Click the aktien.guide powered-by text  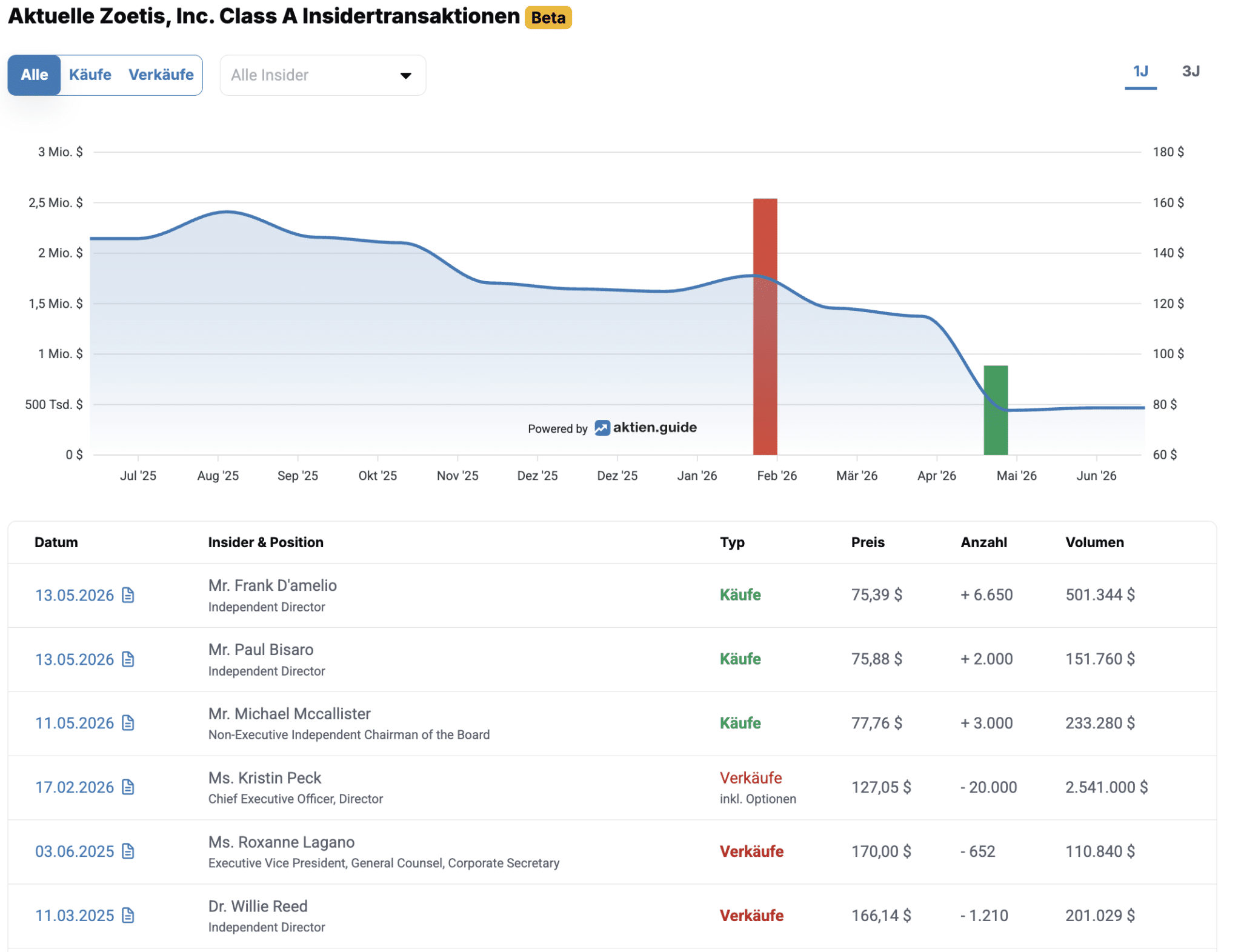pos(654,428)
